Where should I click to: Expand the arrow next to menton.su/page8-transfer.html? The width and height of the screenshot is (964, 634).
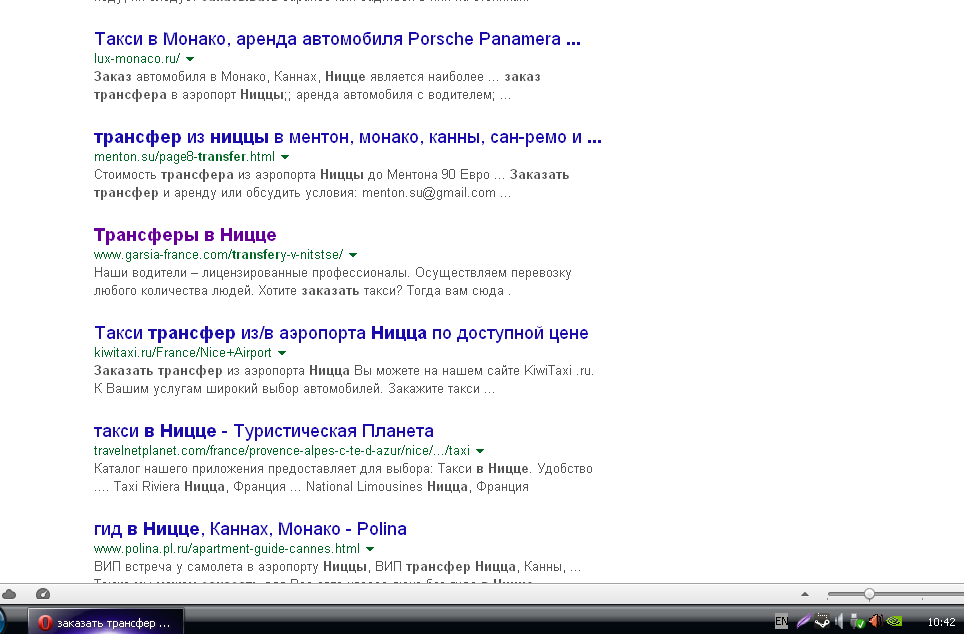[x=285, y=157]
